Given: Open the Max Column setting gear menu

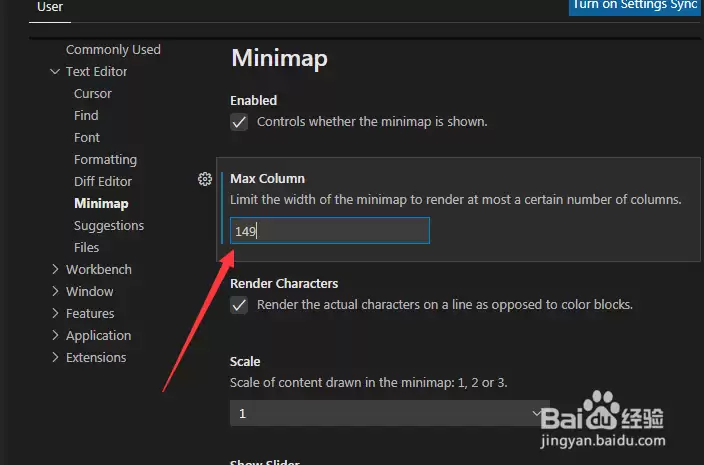Looking at the screenshot, I should pos(205,179).
